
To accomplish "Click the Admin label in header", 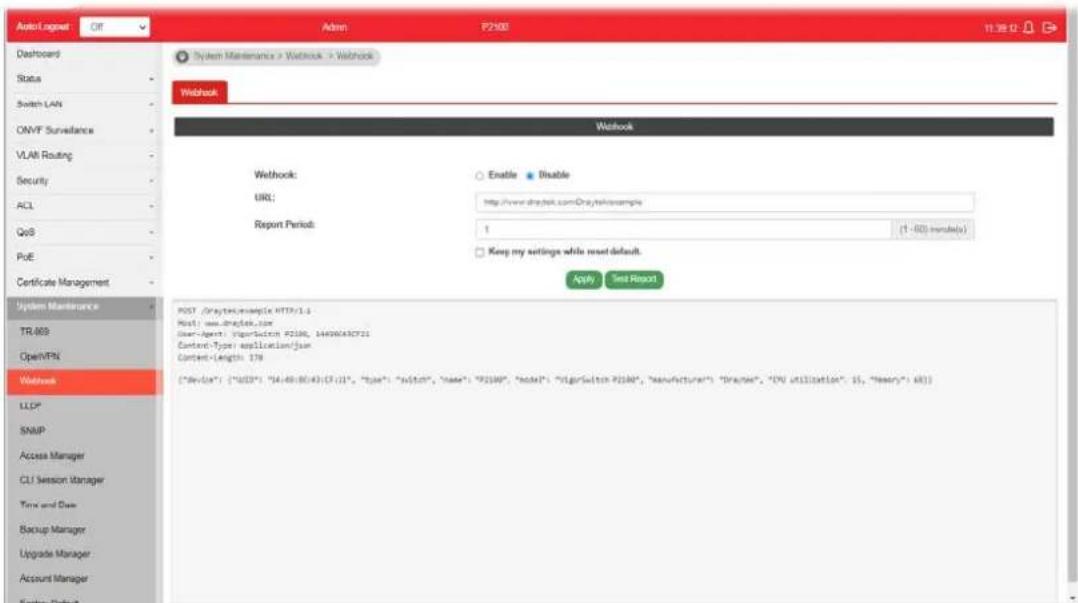I will (334, 28).
